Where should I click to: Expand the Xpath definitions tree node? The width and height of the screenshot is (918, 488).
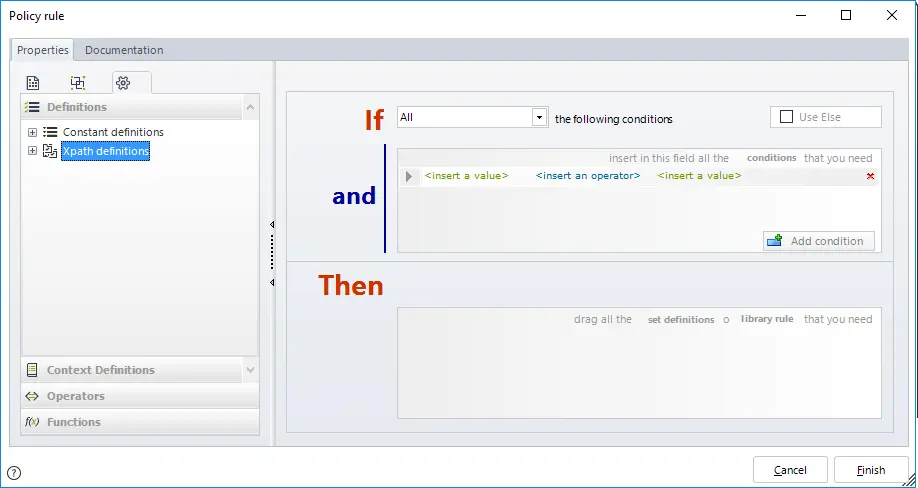point(33,151)
